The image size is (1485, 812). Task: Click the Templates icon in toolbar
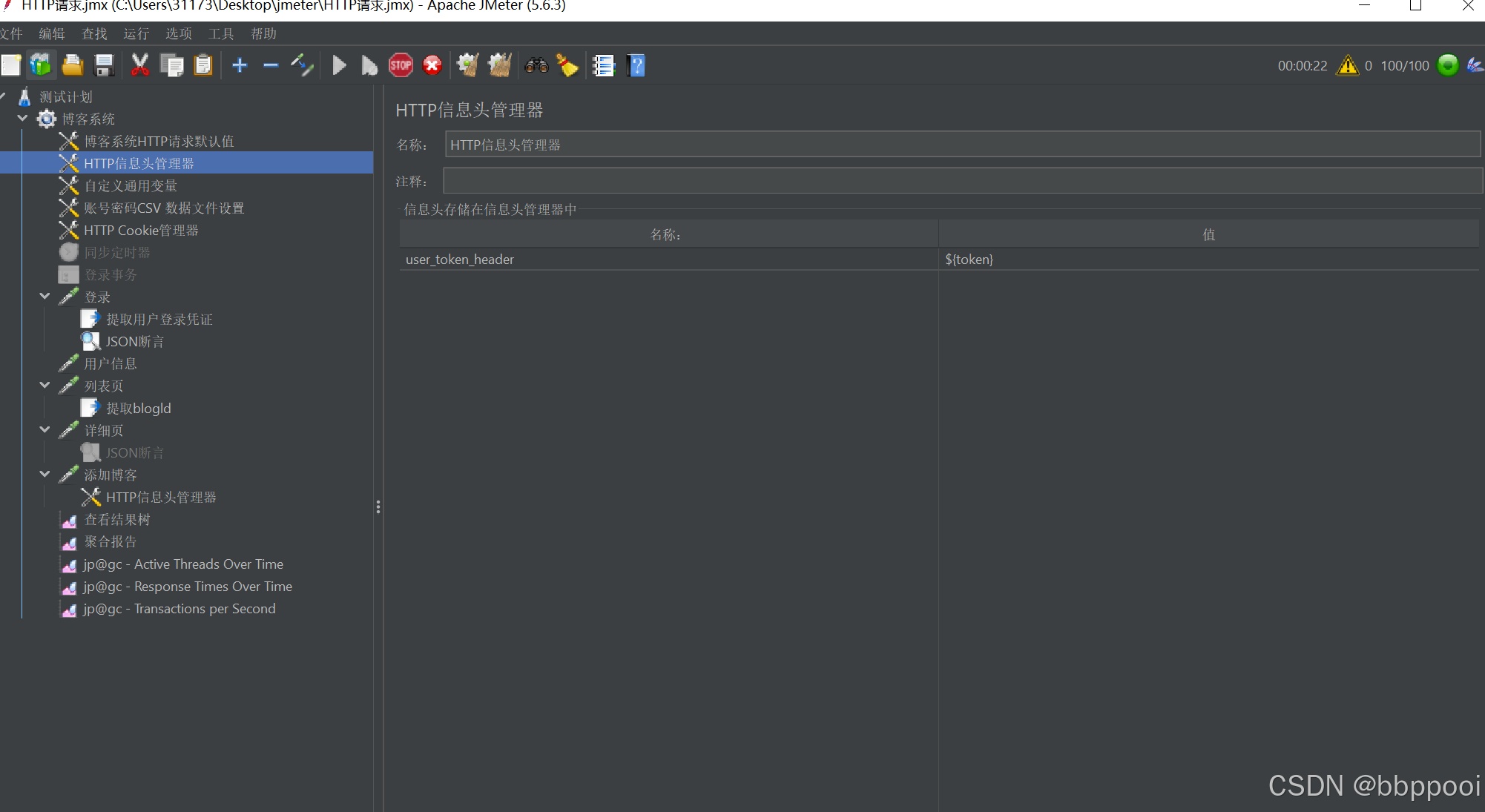[x=41, y=65]
